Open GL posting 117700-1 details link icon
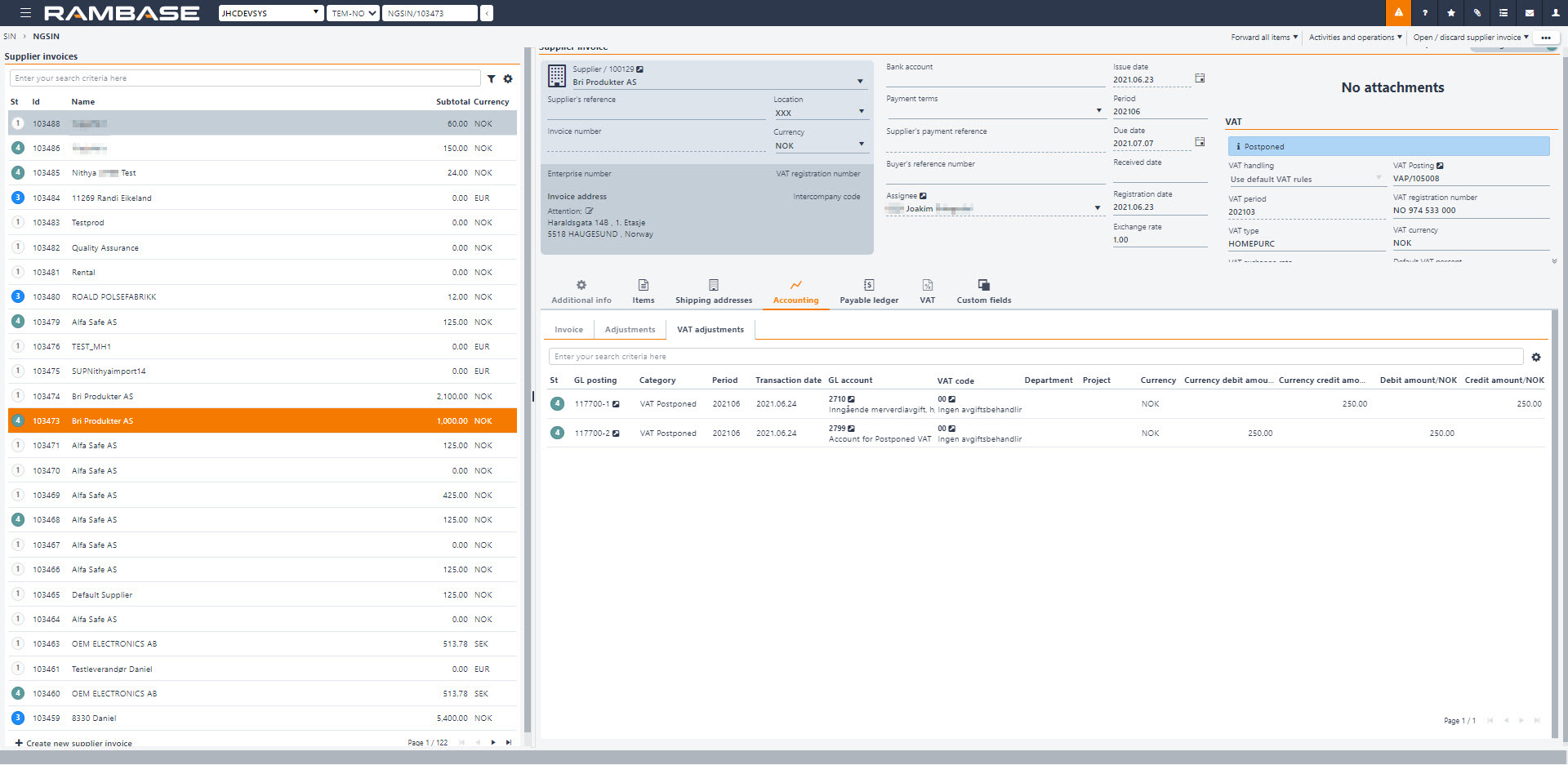1568x765 pixels. 617,404
